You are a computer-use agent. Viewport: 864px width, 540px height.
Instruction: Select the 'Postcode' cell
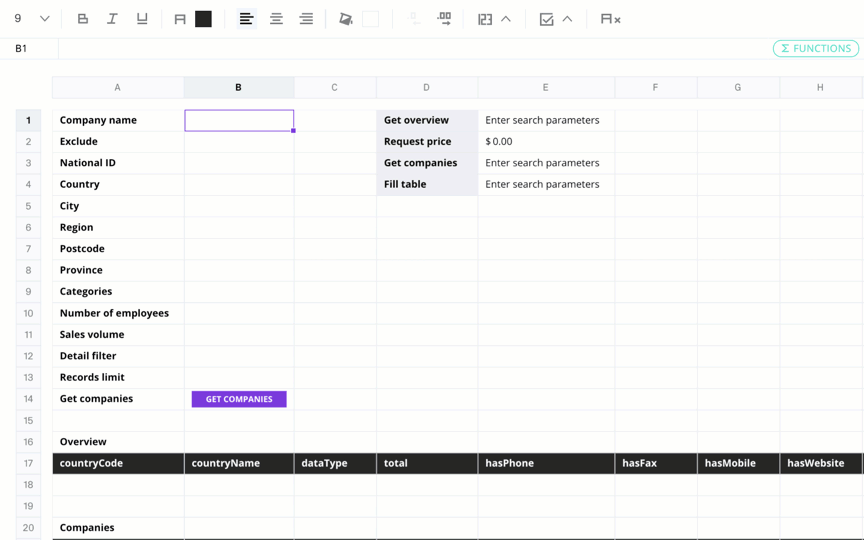click(118, 249)
